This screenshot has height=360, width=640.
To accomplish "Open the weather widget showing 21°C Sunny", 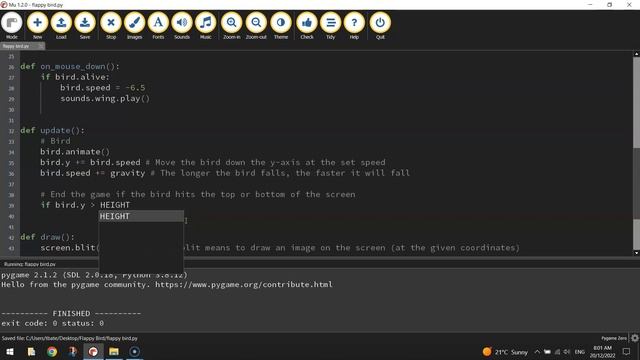I will click(x=505, y=352).
